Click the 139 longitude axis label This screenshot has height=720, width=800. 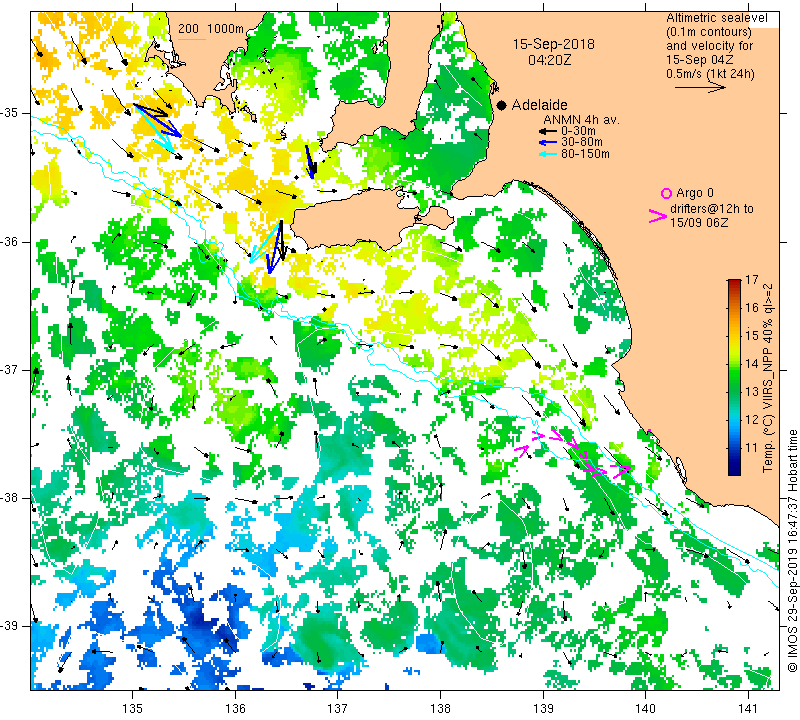[543, 708]
